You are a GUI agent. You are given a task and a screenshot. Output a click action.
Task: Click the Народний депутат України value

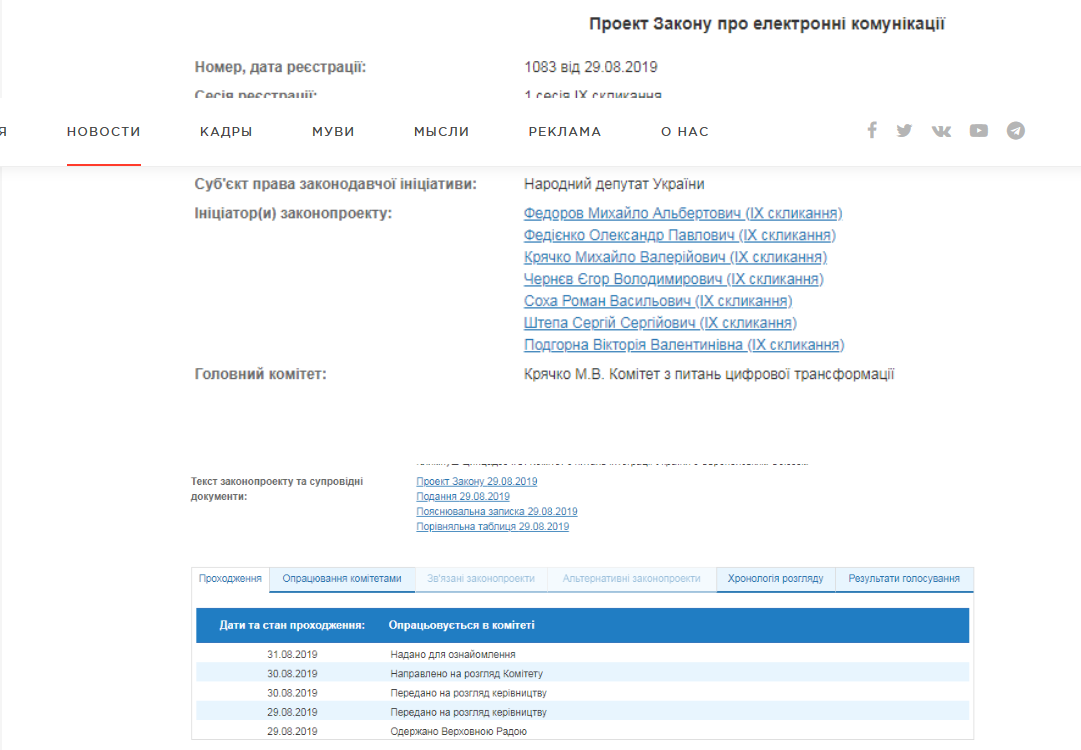coord(614,184)
